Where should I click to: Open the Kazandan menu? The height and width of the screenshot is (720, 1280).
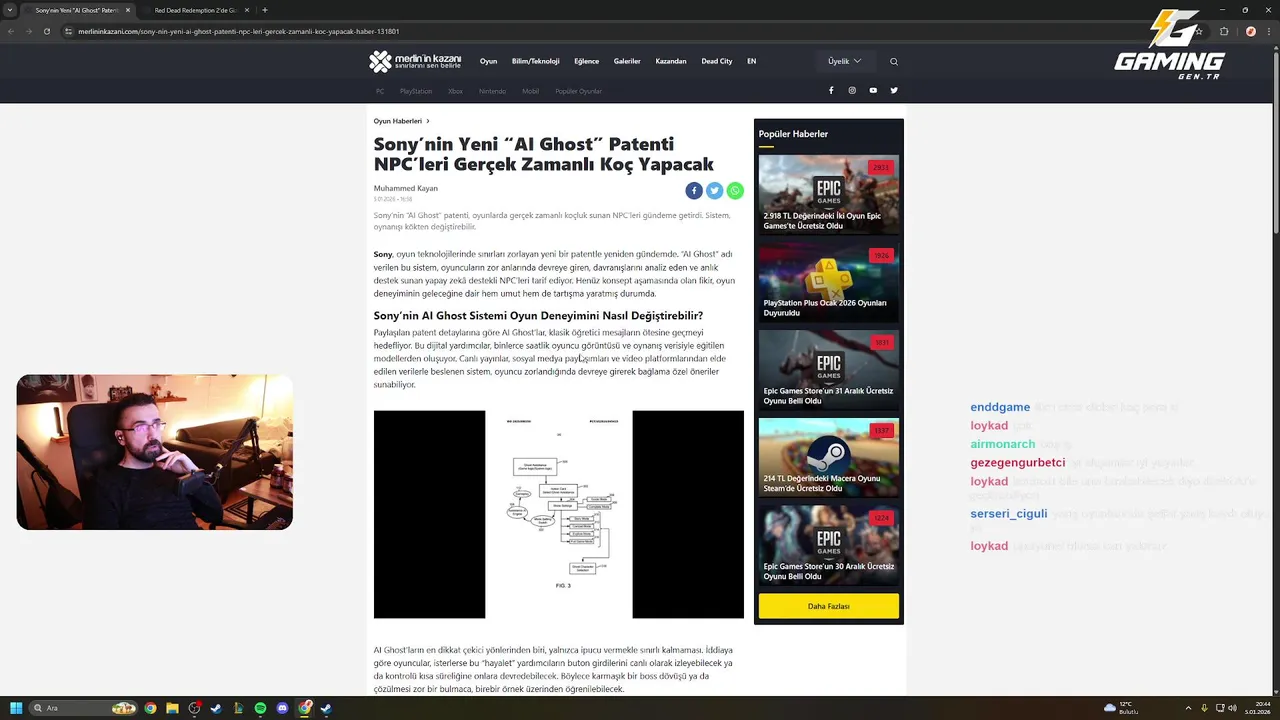(x=671, y=61)
